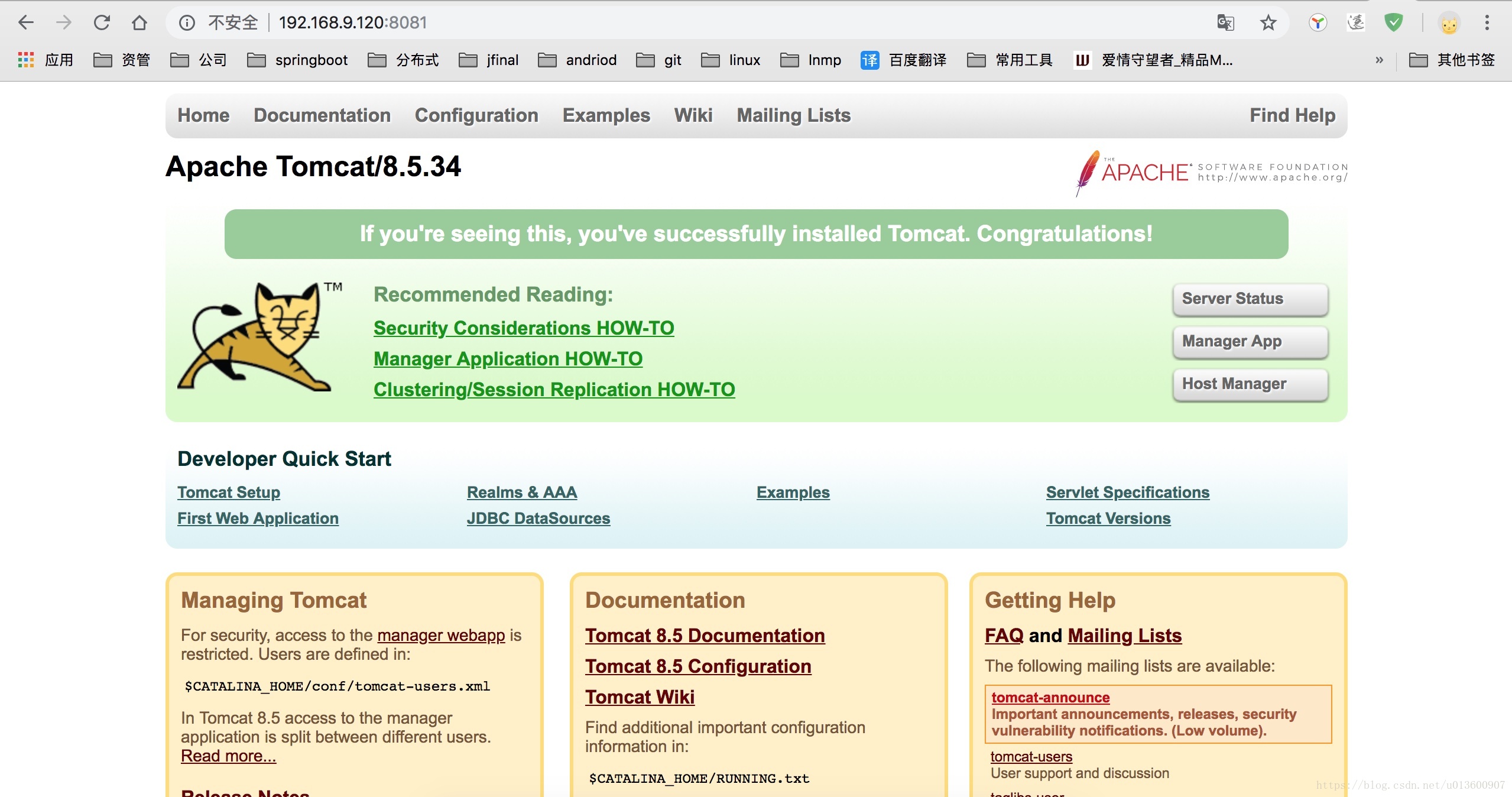This screenshot has height=797, width=1512.
Task: Open the tomcat-announce mailing list link
Action: click(x=1050, y=698)
